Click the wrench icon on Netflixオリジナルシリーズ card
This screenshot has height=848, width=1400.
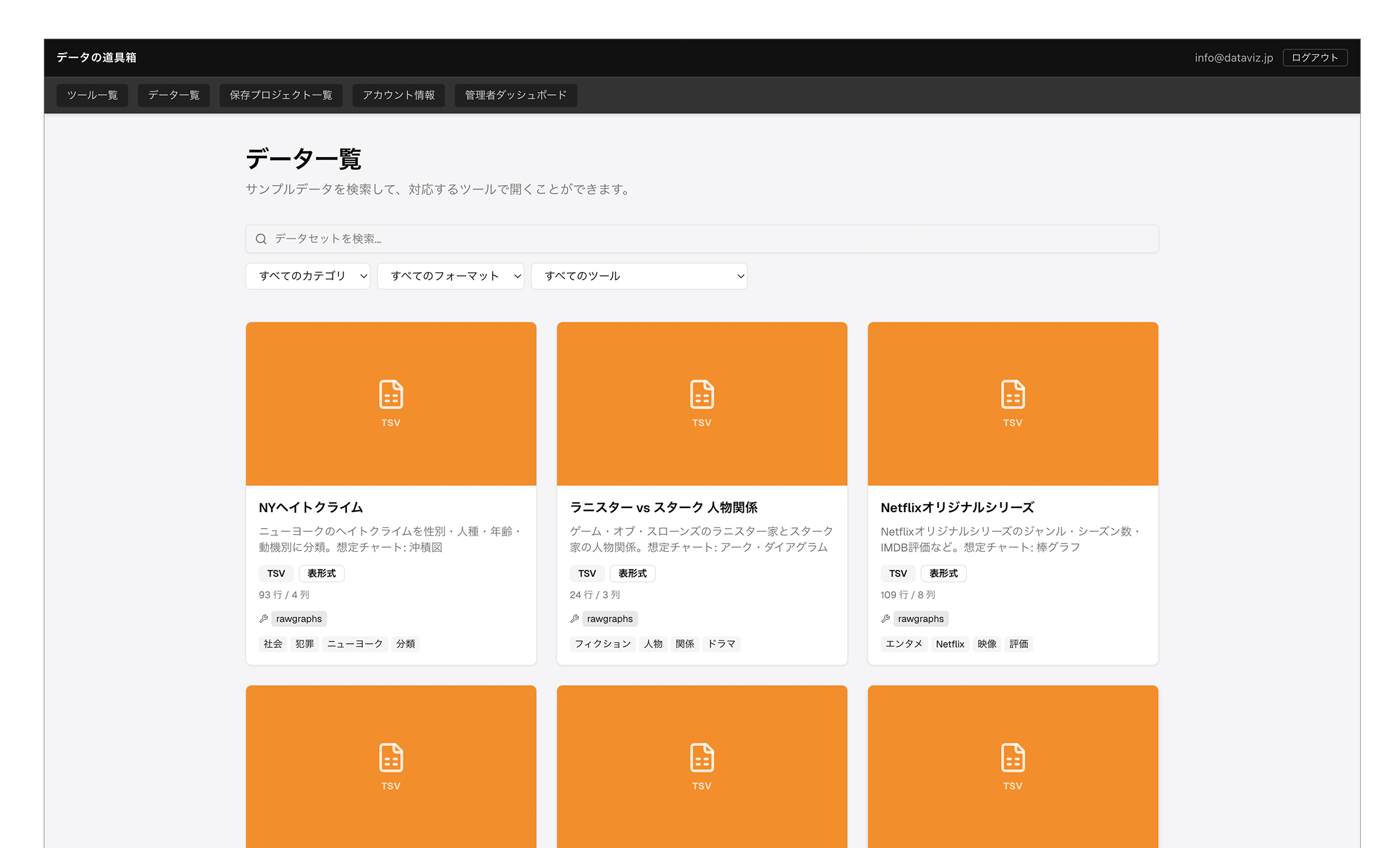[x=885, y=618]
